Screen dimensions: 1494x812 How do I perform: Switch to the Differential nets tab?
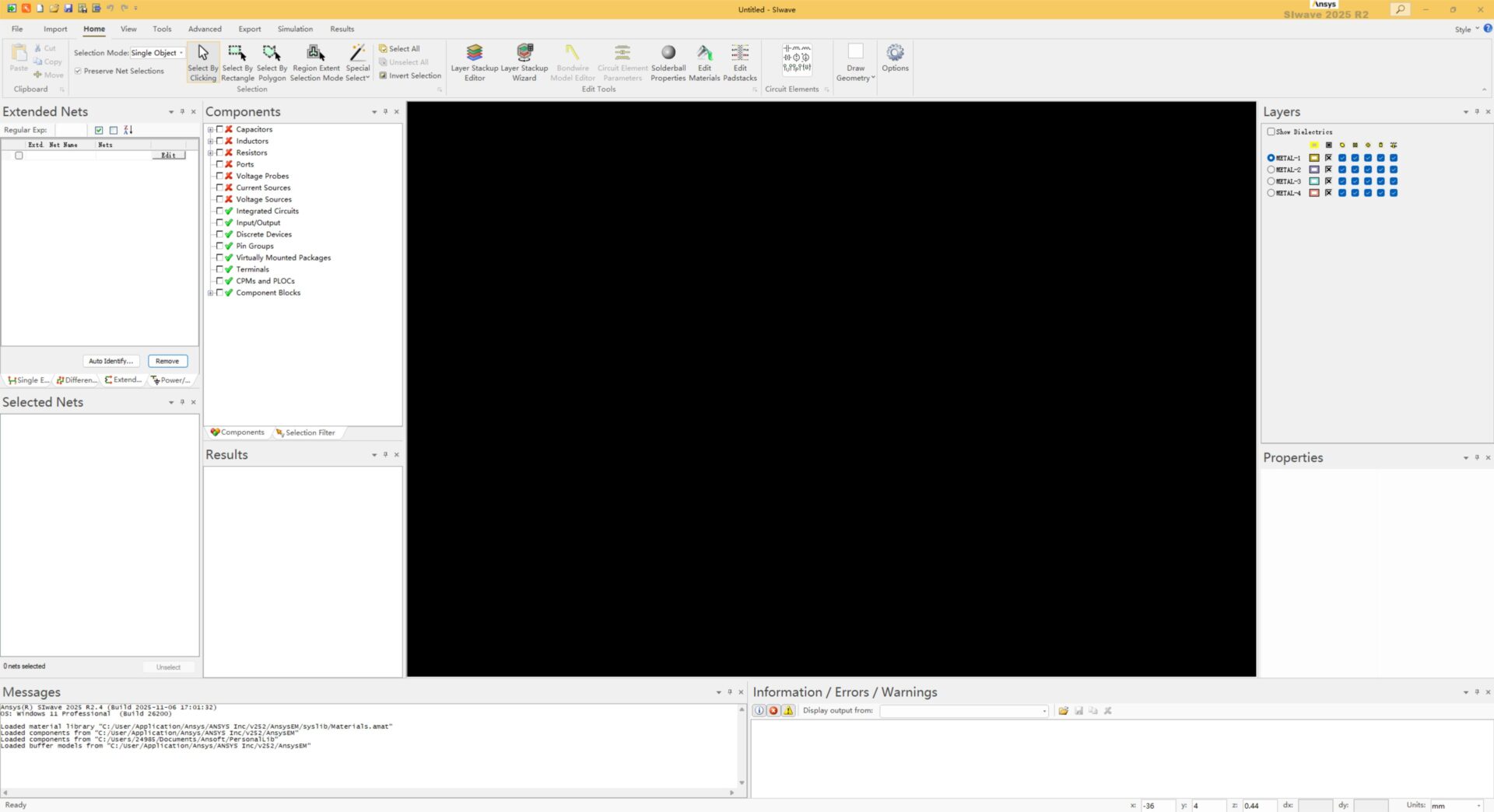point(76,380)
